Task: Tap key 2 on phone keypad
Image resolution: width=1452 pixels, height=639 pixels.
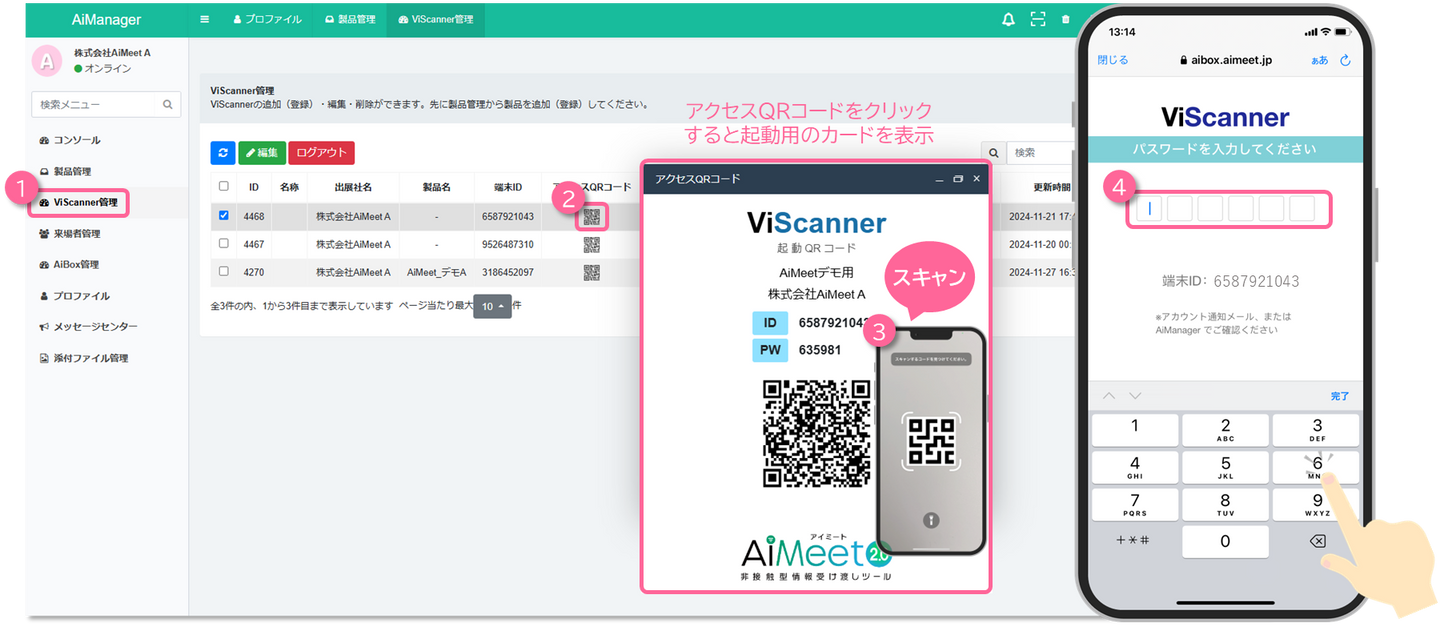Action: (1225, 430)
